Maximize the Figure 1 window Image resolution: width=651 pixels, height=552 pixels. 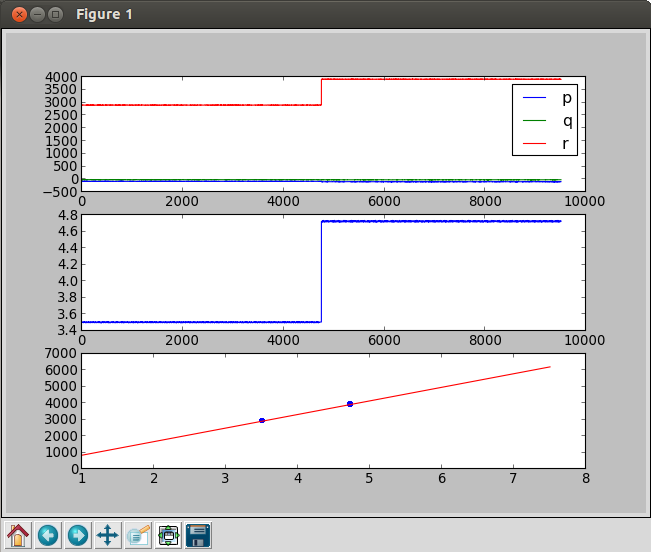(x=55, y=15)
